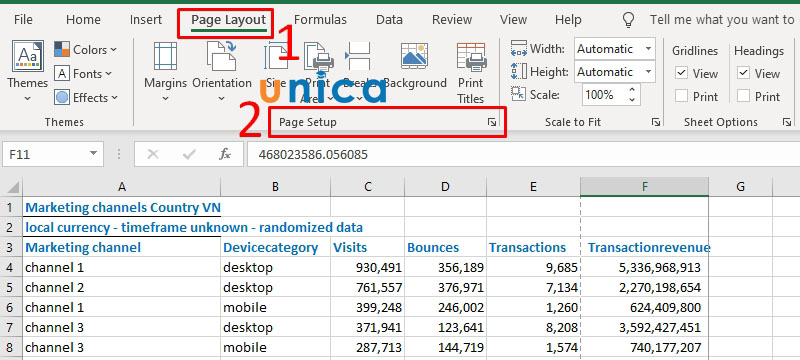
Task: Open the Margins options
Action: (x=165, y=71)
